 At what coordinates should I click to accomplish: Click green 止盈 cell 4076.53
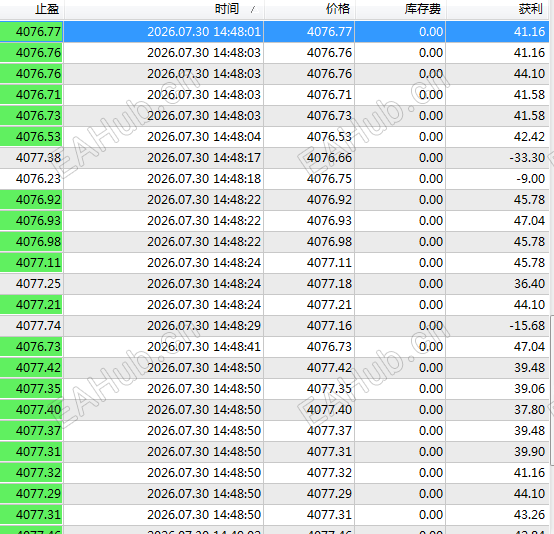click(31, 137)
